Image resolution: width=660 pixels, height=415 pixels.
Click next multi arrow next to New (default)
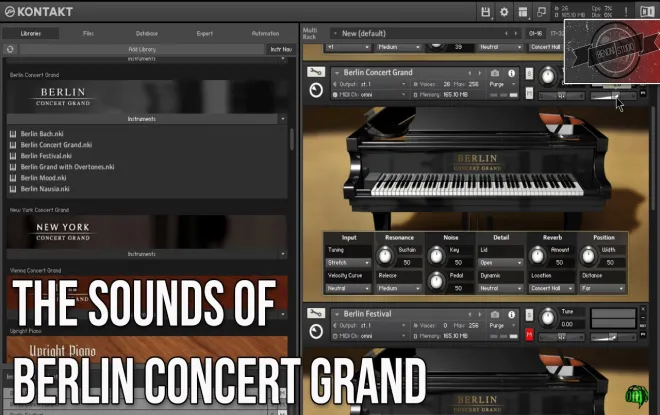516,33
